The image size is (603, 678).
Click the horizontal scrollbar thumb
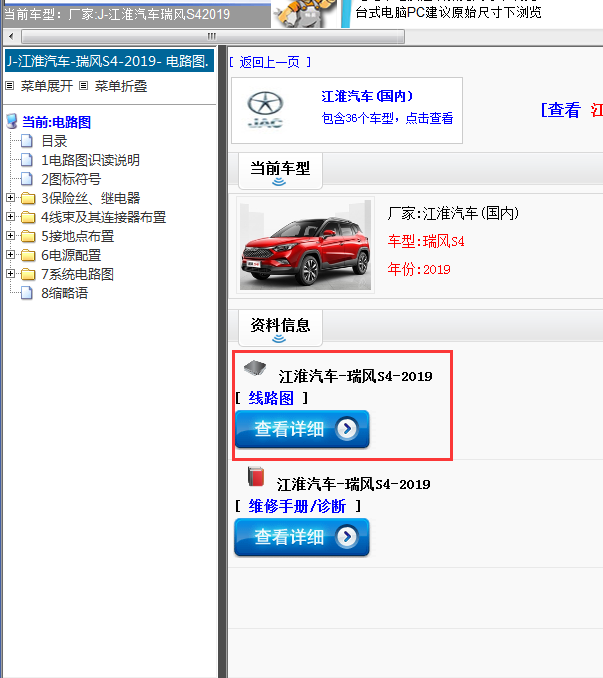[213, 36]
